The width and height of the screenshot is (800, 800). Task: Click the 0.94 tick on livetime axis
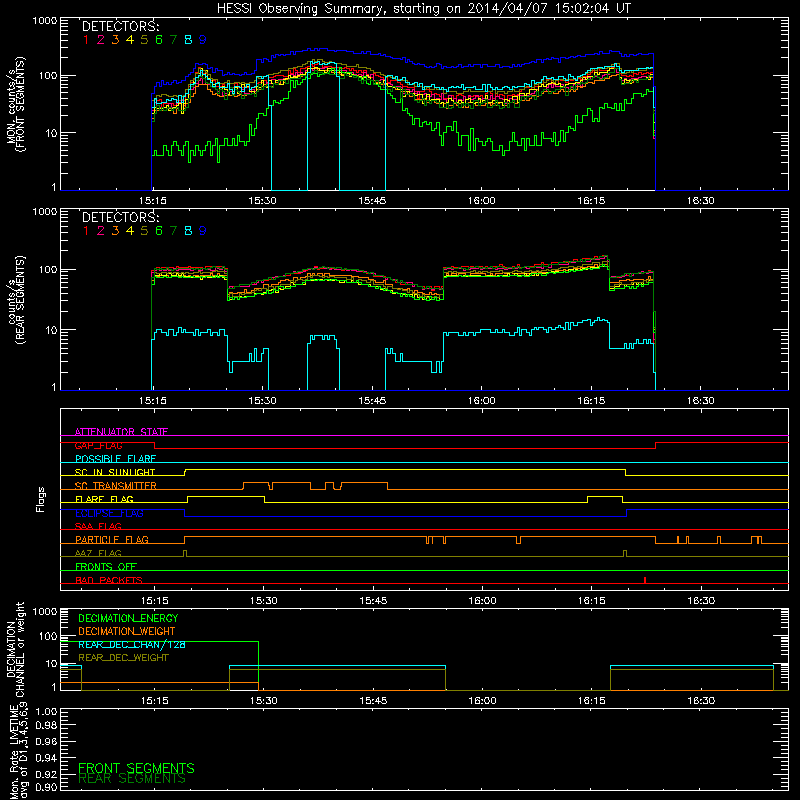47,757
